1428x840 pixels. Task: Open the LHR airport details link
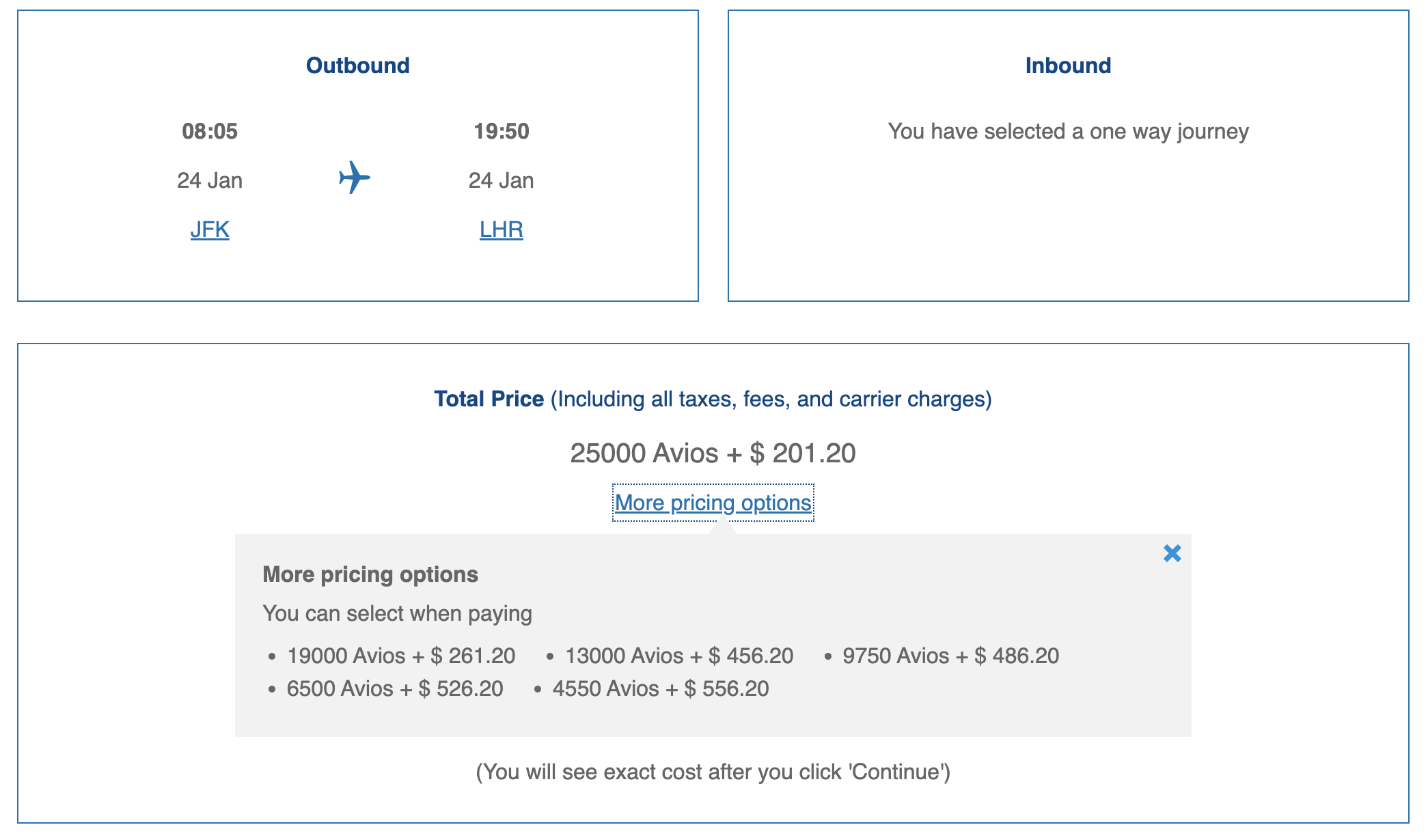(502, 229)
